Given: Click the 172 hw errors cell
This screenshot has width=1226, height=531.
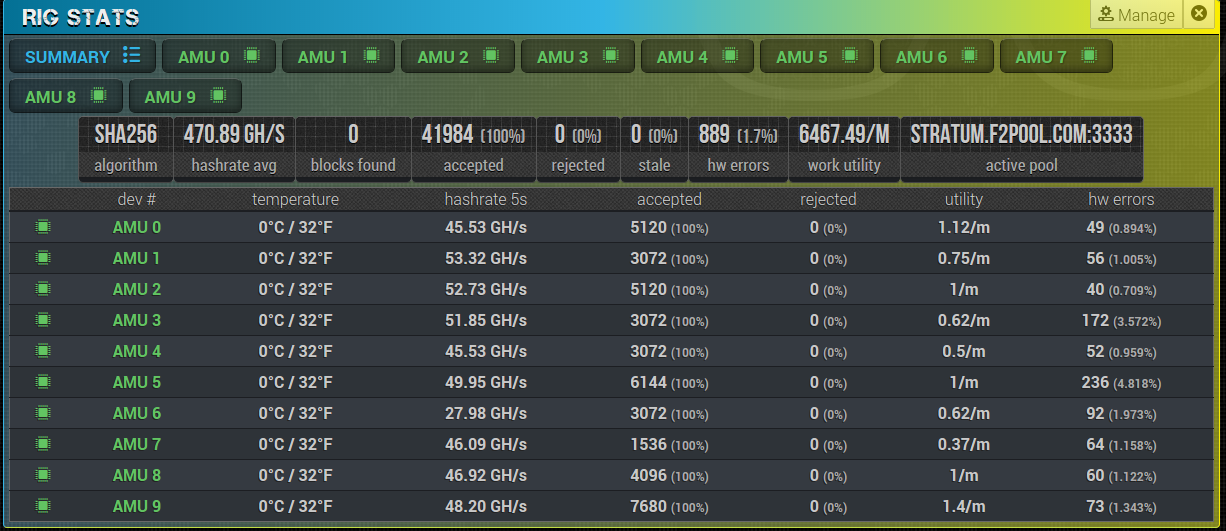Looking at the screenshot, I should coord(1119,320).
